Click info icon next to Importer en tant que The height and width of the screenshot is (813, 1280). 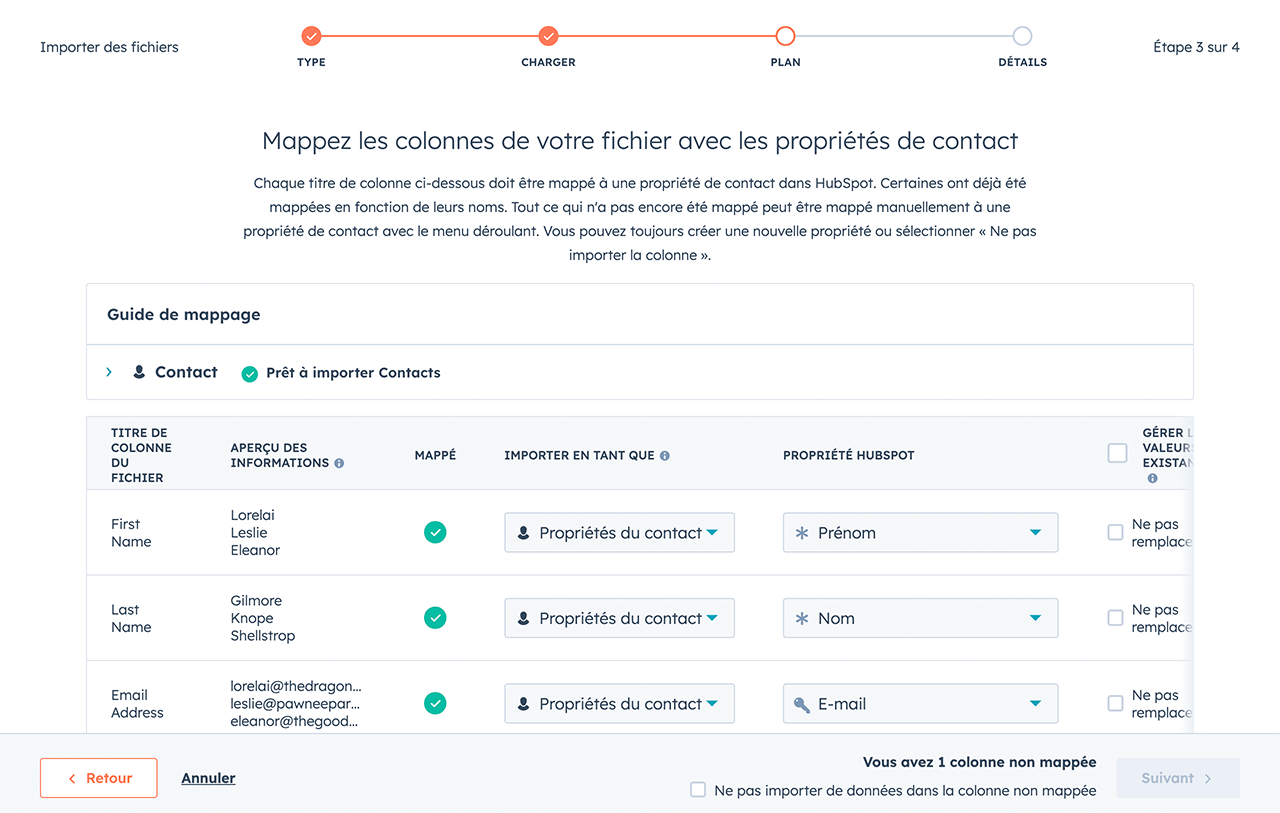pyautogui.click(x=665, y=455)
